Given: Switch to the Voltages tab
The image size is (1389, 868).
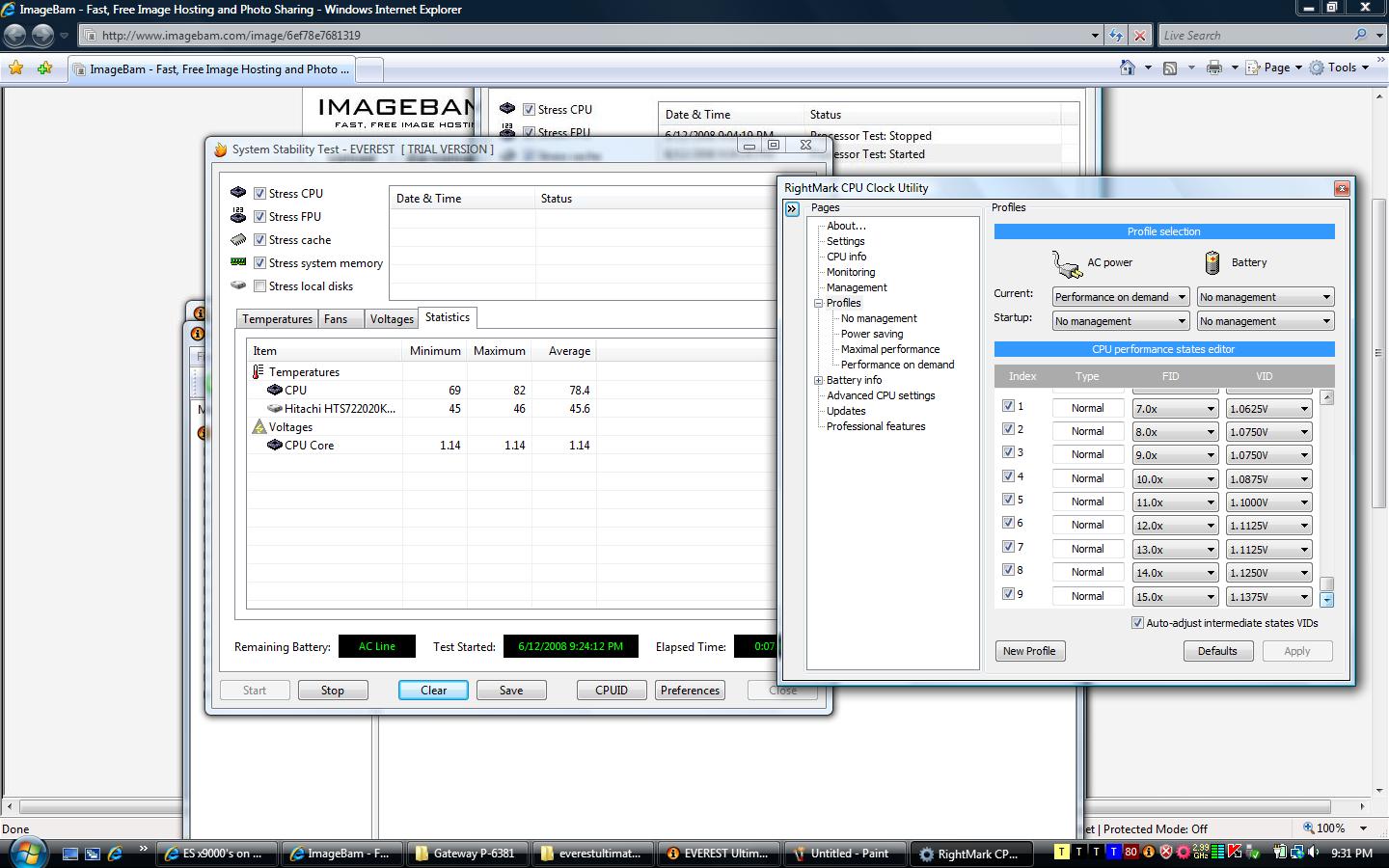Looking at the screenshot, I should (392, 319).
